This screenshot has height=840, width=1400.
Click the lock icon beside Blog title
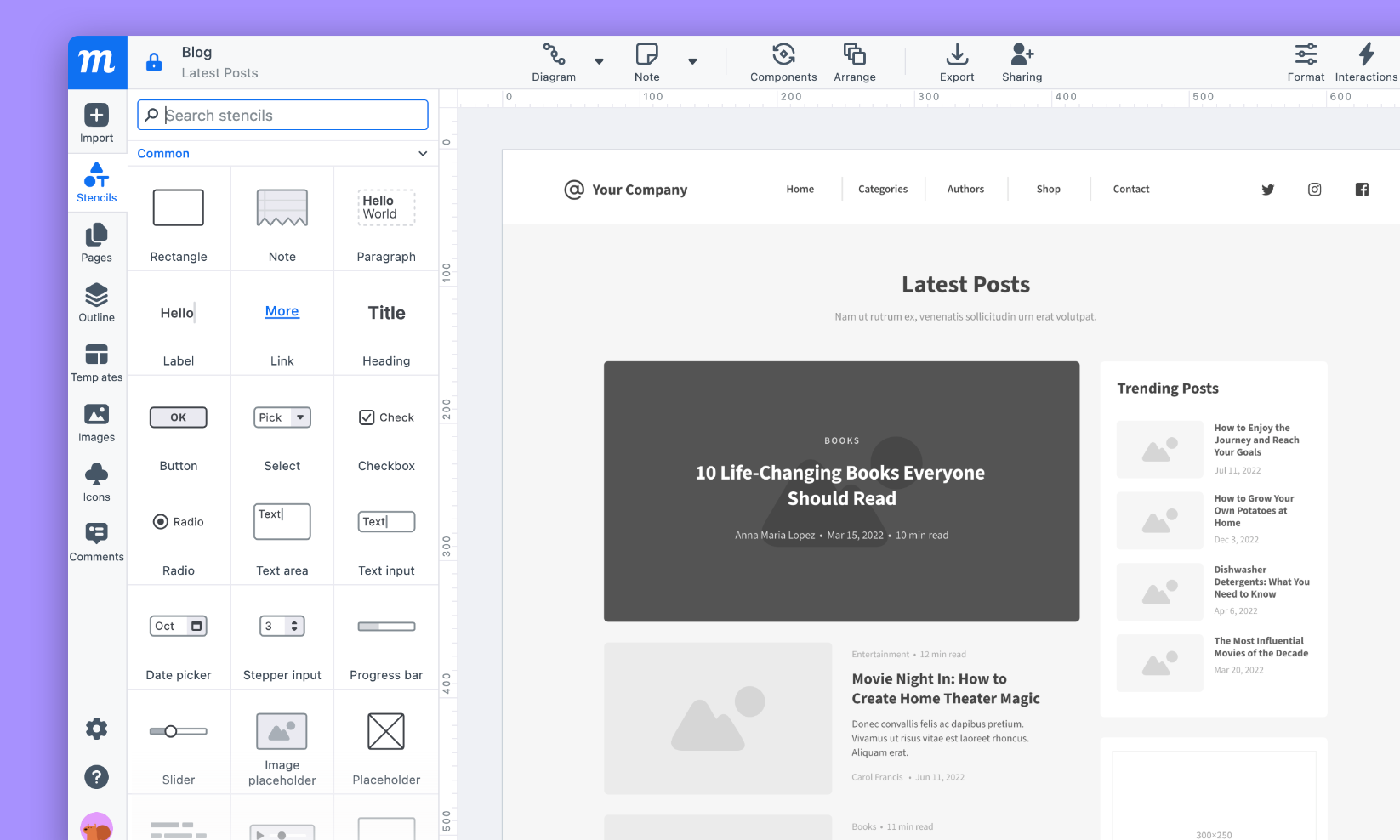[154, 62]
